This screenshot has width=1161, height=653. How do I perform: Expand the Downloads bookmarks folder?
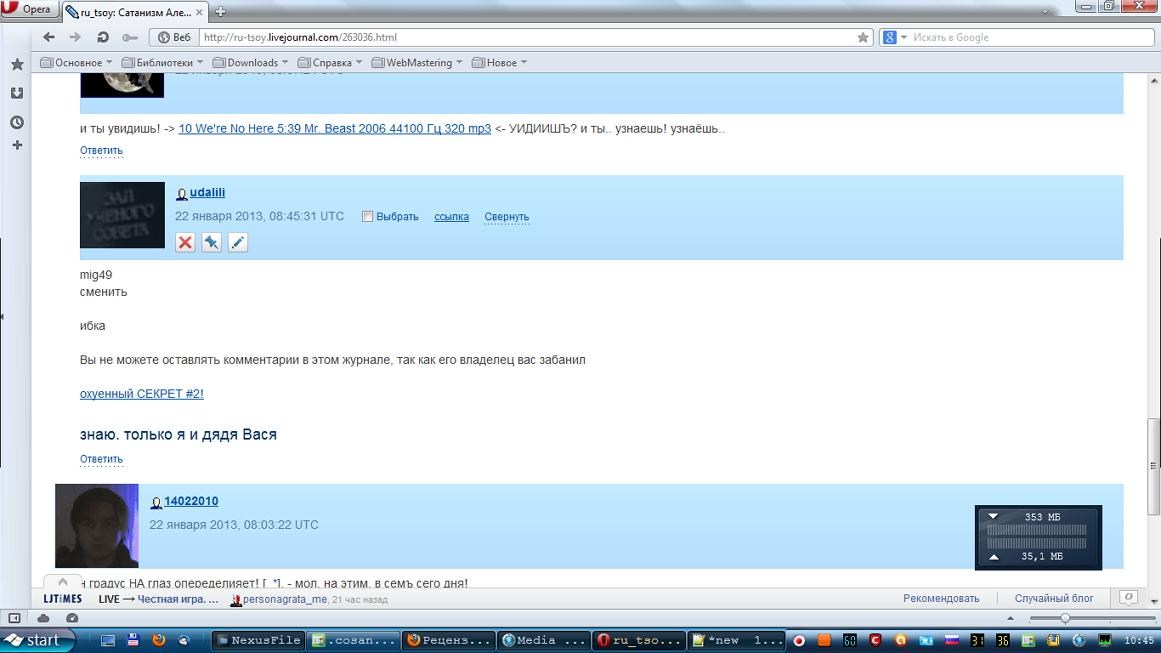pos(251,62)
